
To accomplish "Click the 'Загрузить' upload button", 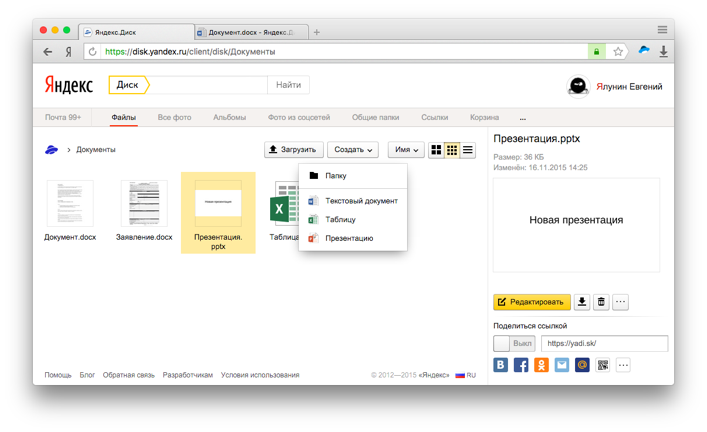I will click(294, 150).
